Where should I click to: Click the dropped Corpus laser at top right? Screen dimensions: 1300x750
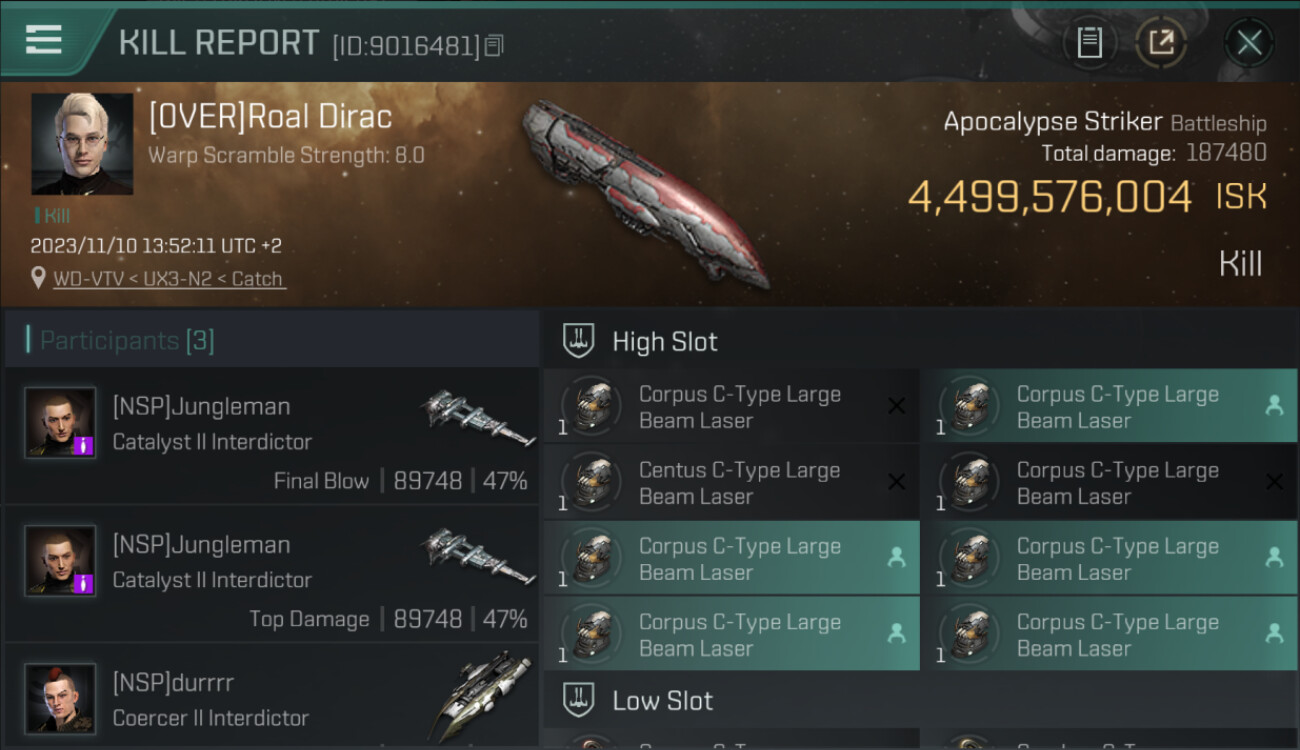pos(1108,406)
